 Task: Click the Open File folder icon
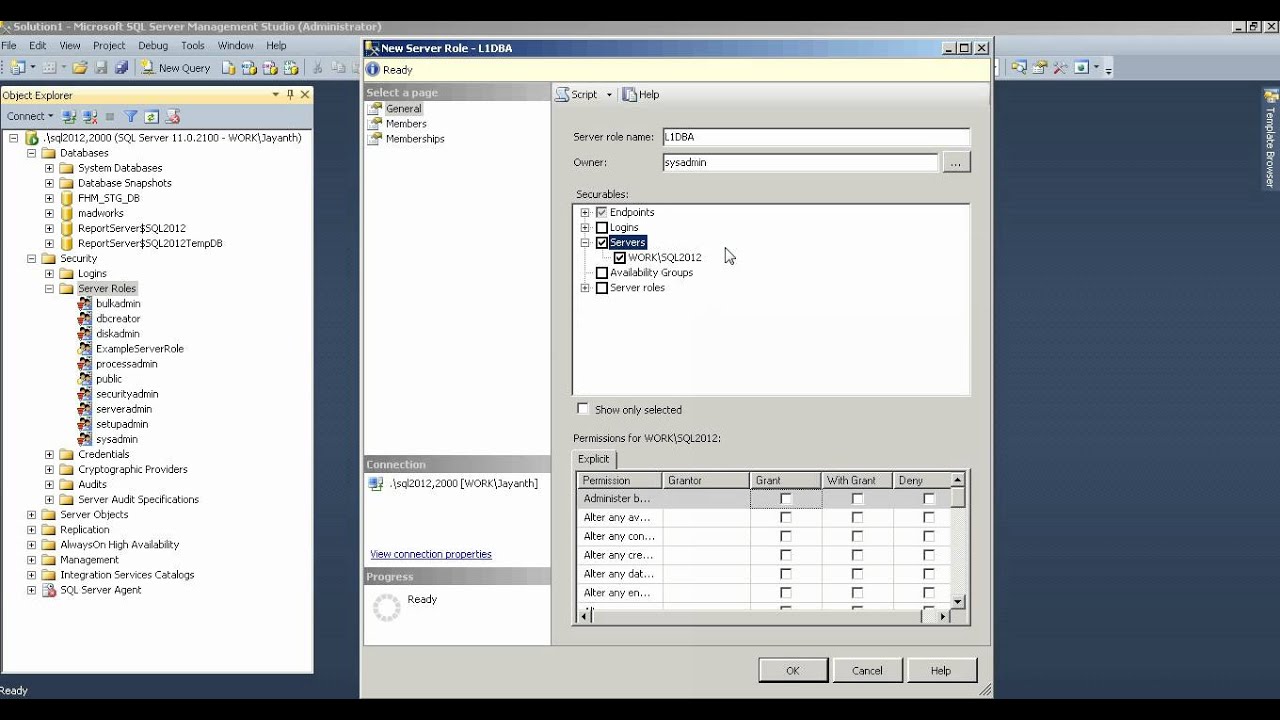point(80,68)
